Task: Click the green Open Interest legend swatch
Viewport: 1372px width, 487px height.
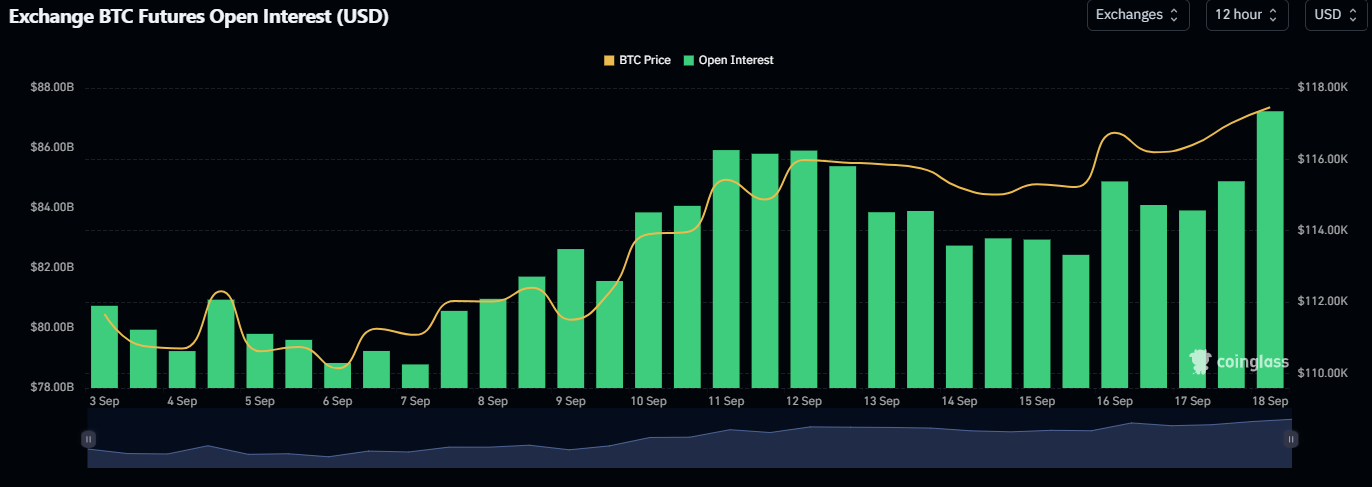Action: (x=689, y=60)
